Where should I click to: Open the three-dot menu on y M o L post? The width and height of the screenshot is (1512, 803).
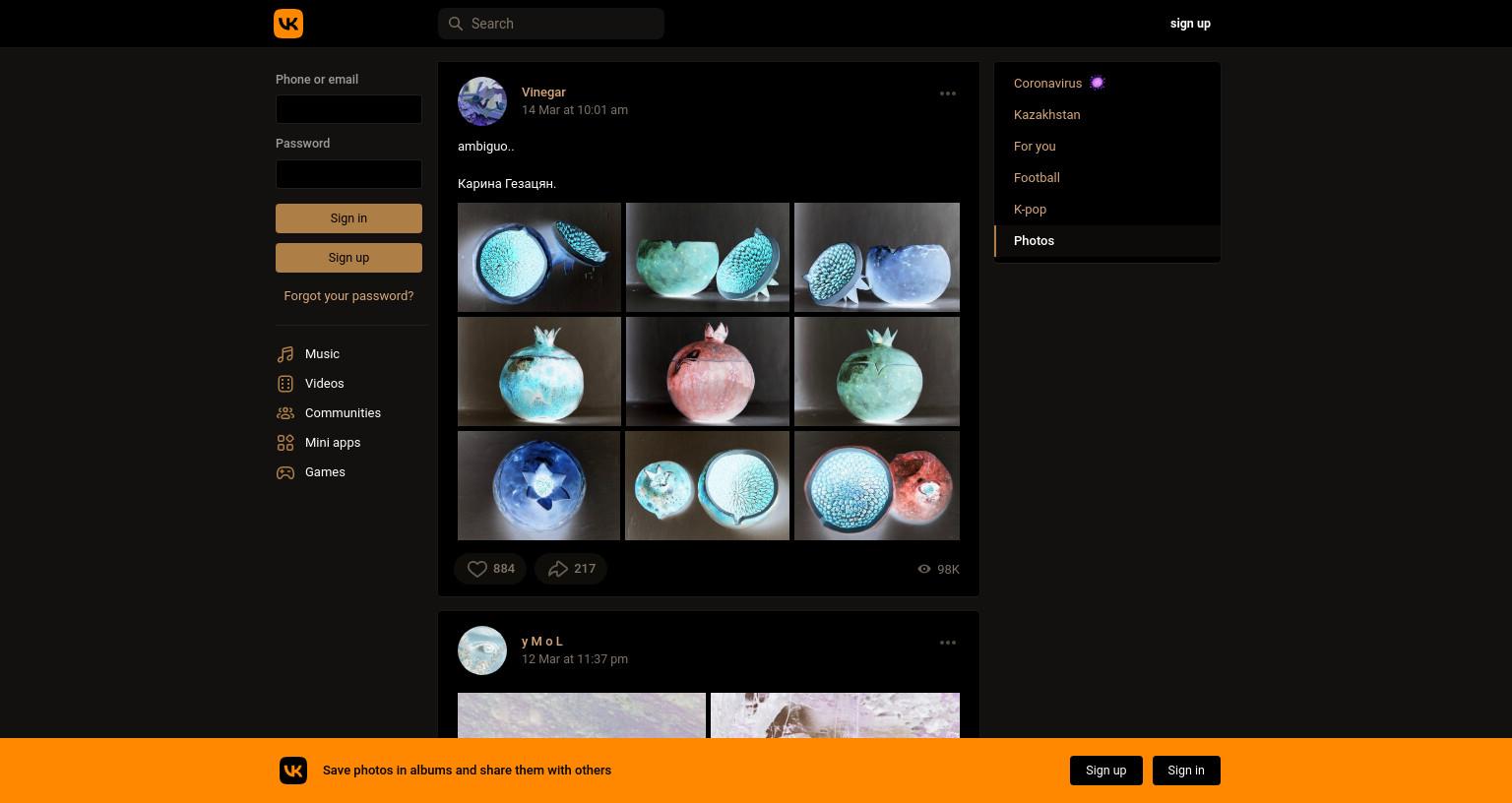tap(948, 643)
